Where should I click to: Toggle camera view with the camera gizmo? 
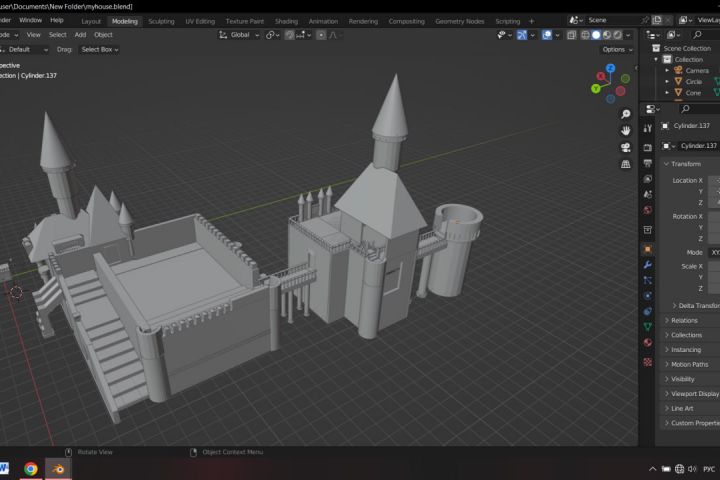click(x=626, y=147)
